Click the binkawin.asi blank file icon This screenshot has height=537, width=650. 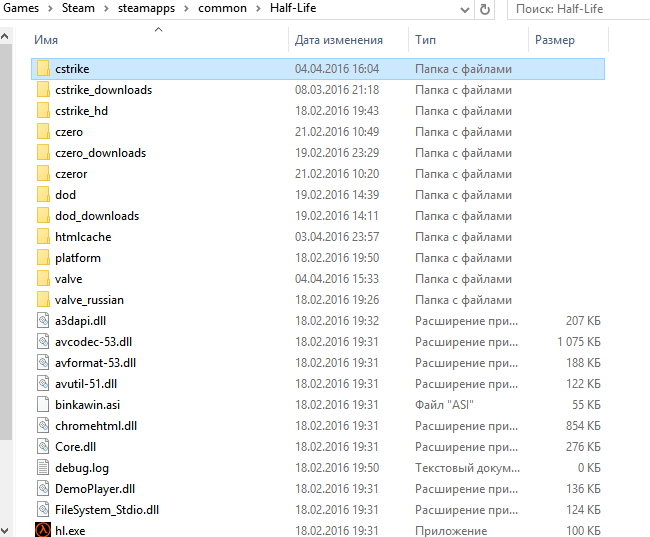[x=43, y=405]
